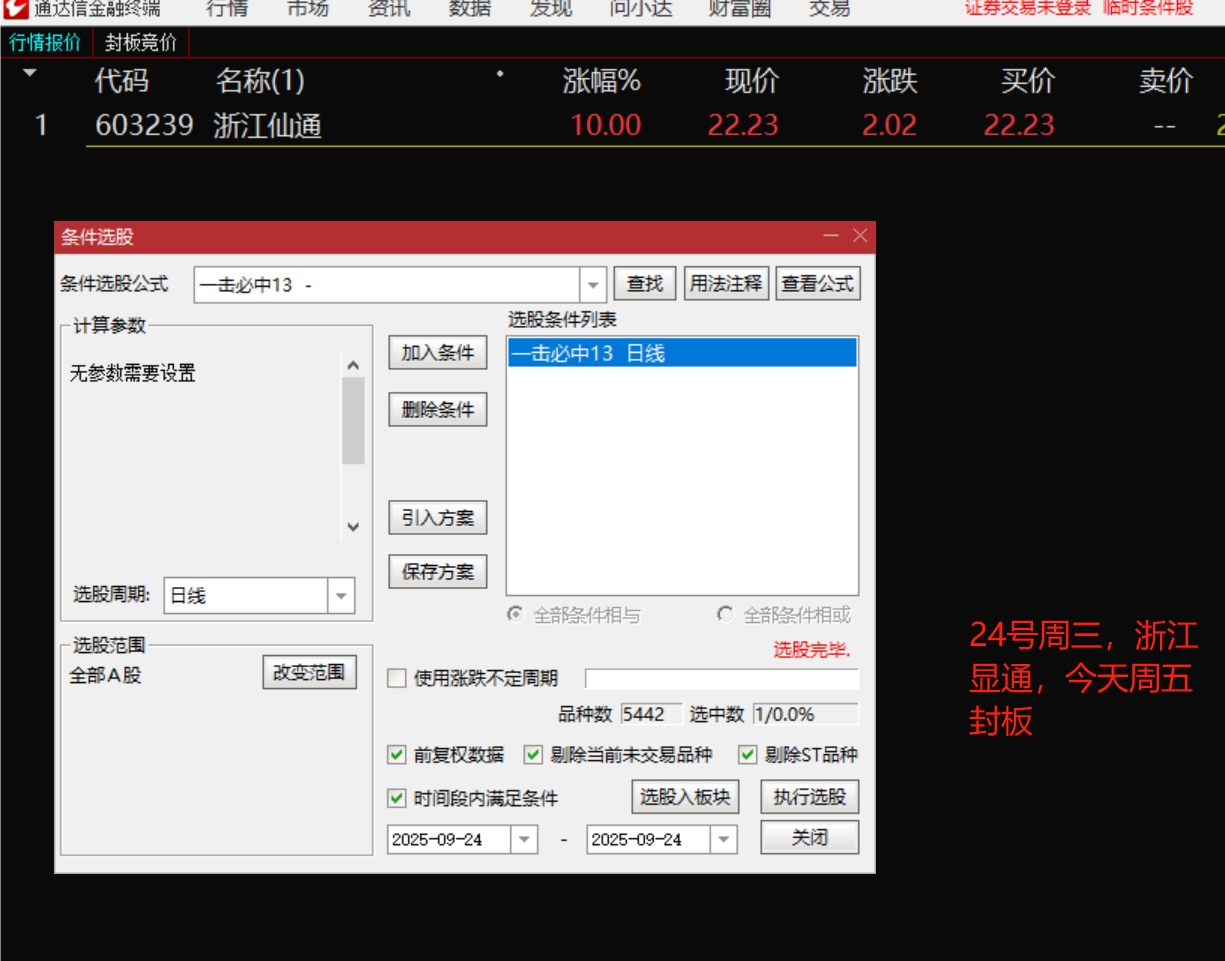The height and width of the screenshot is (961, 1225).
Task: Sort by 名称(1) column header
Action: pos(260,81)
